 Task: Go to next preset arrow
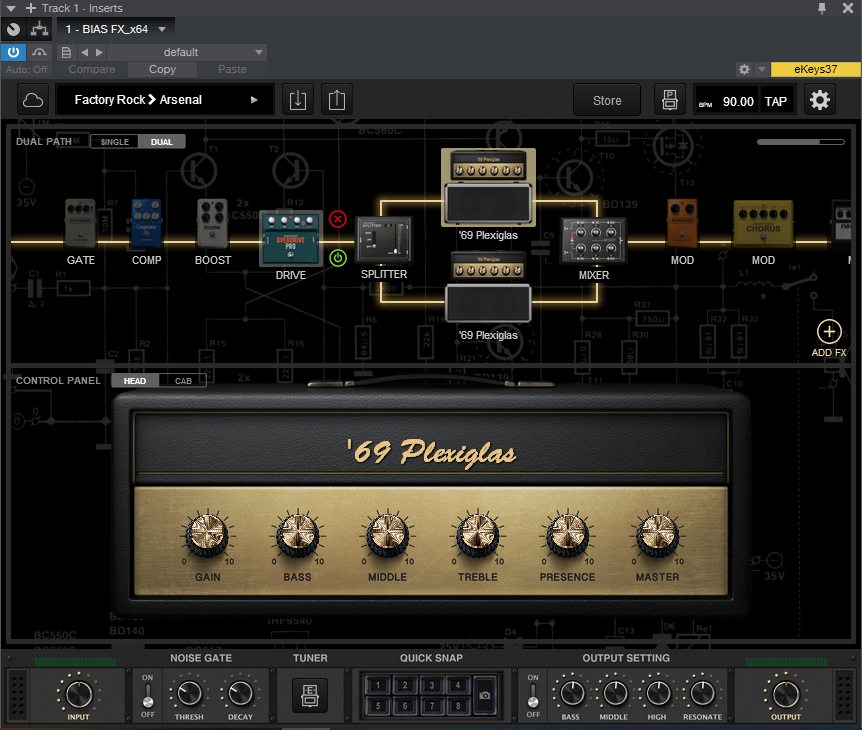pos(99,52)
